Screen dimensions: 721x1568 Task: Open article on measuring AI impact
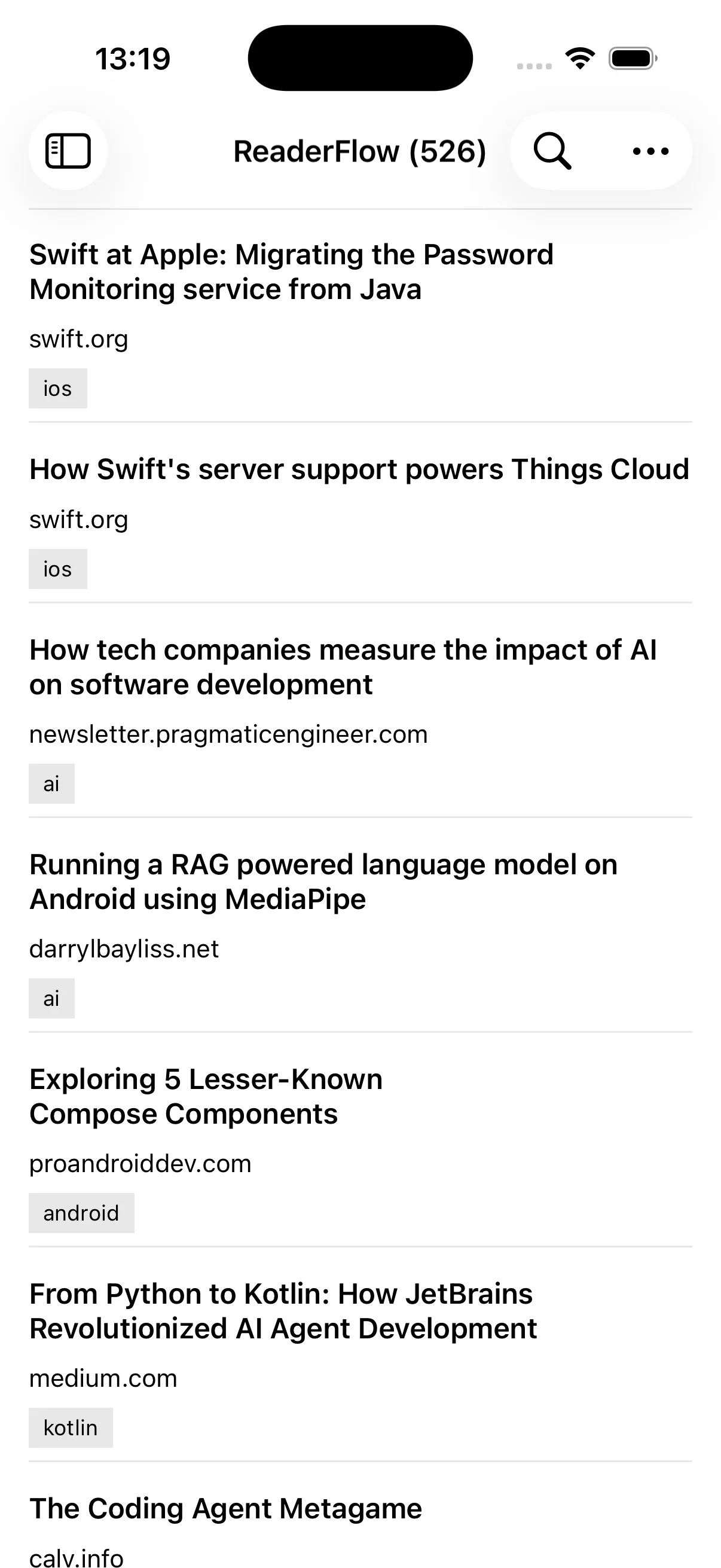click(x=343, y=667)
